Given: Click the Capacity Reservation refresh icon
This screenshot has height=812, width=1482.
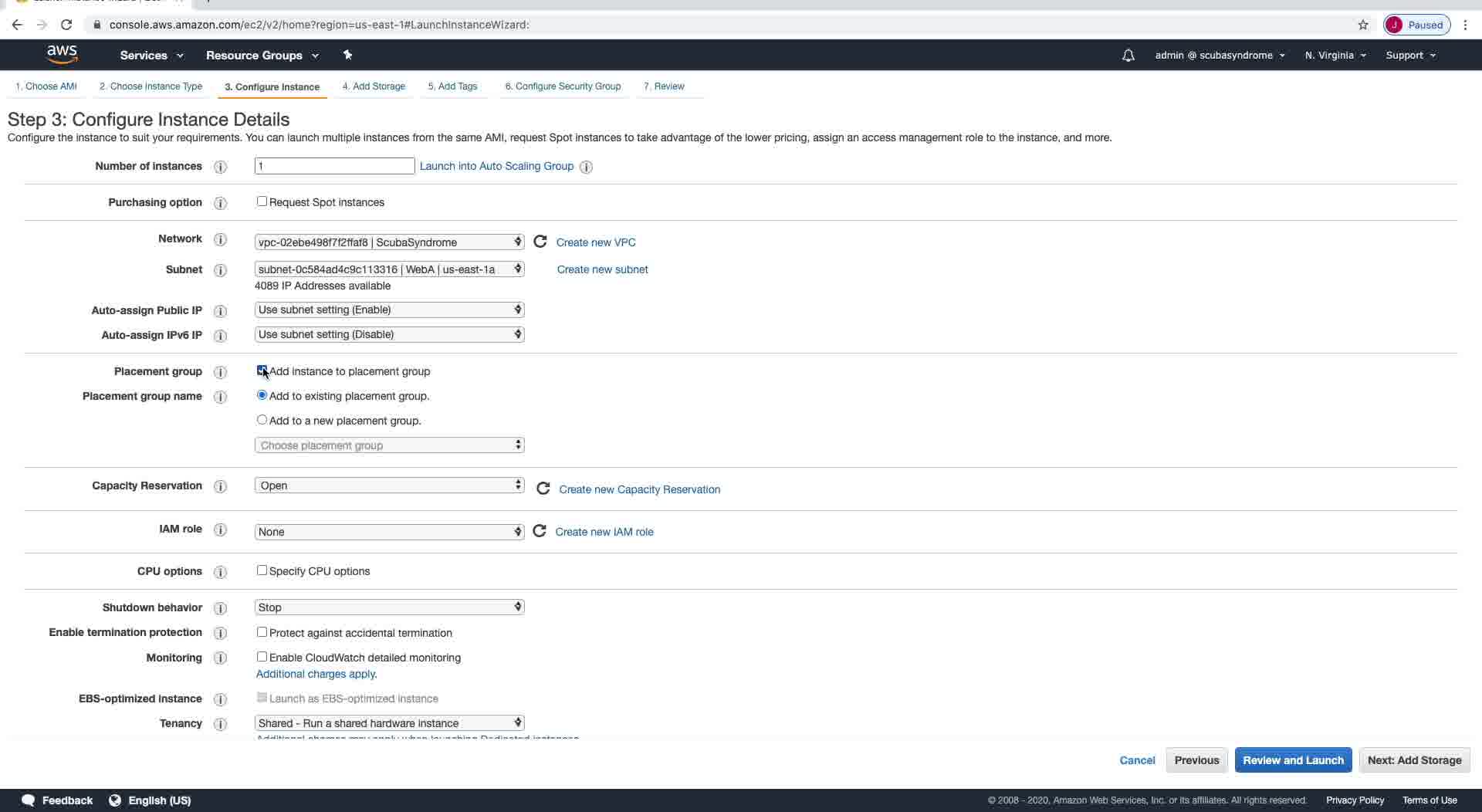Looking at the screenshot, I should pos(543,489).
